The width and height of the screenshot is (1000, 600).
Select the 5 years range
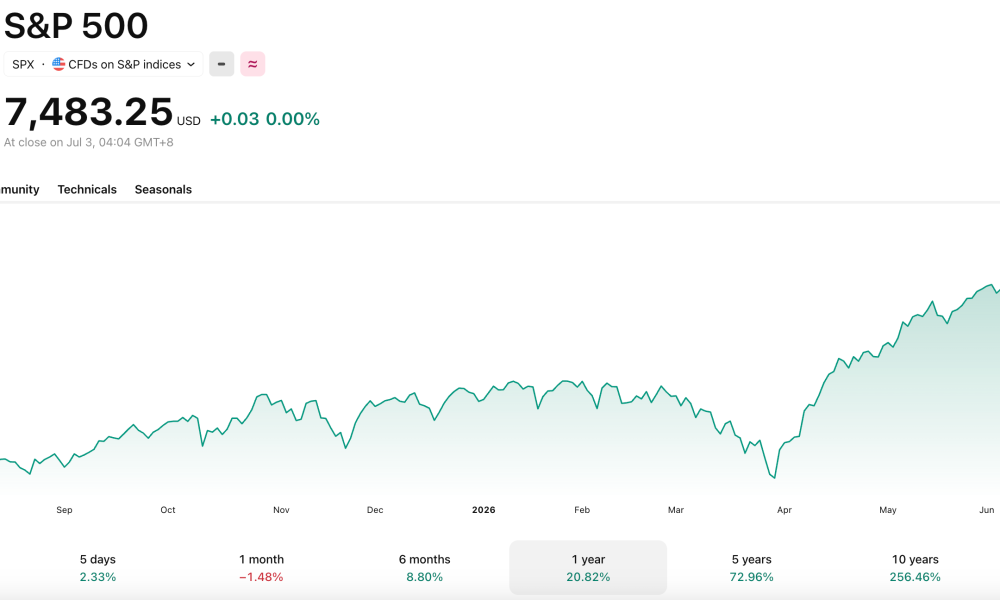coord(751,567)
